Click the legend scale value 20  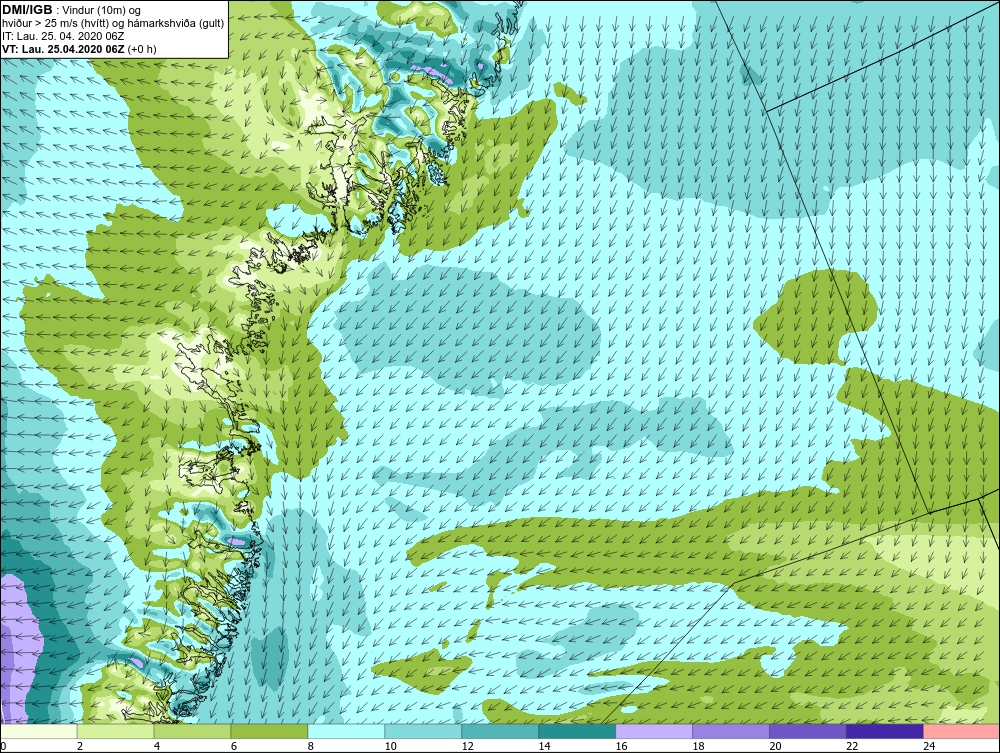[776, 747]
